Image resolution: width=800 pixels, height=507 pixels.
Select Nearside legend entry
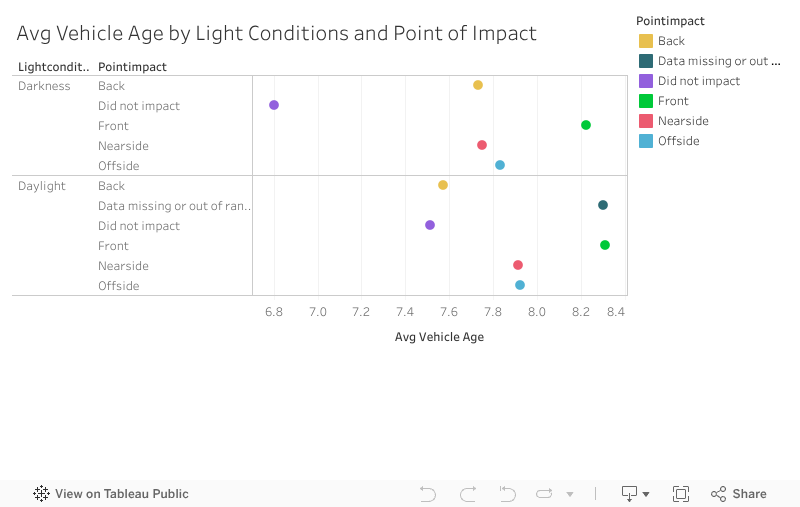tap(683, 121)
